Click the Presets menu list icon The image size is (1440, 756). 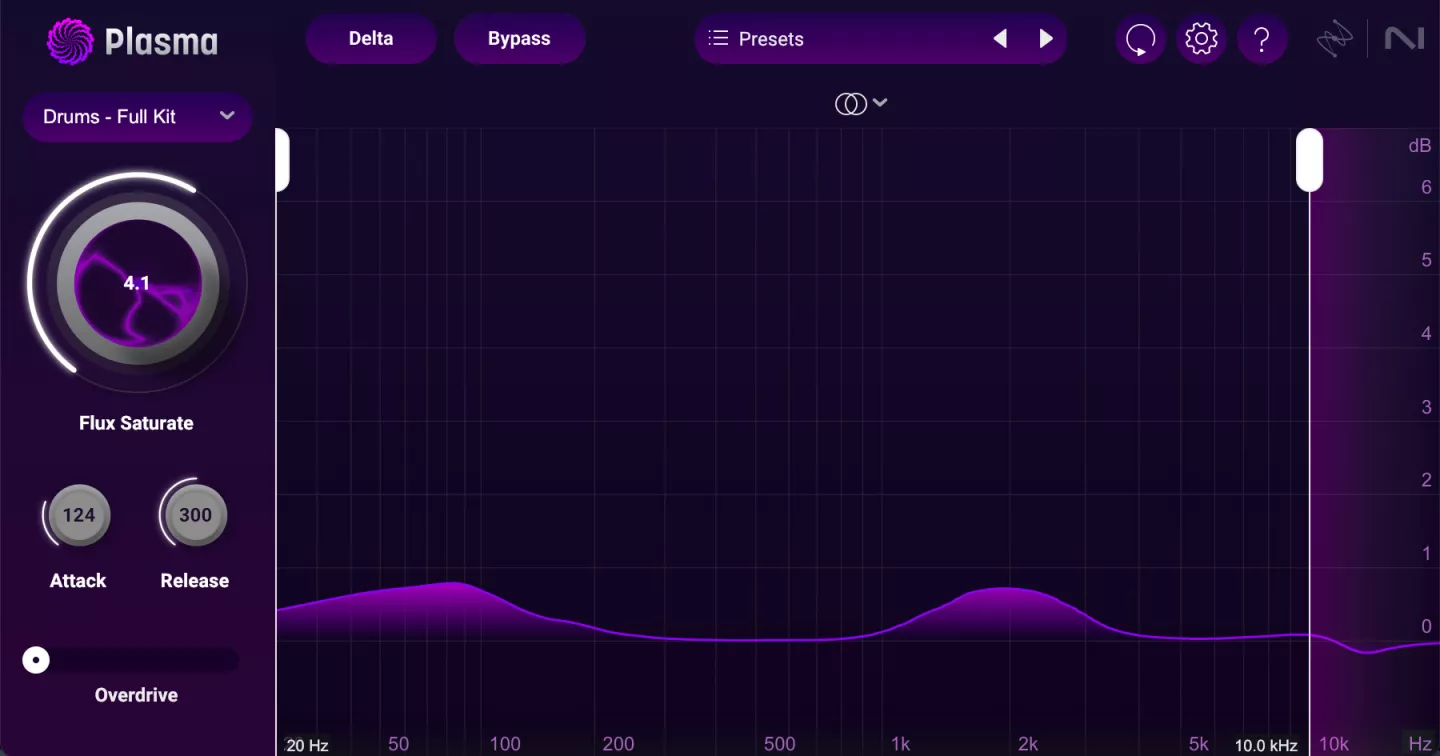click(x=718, y=39)
